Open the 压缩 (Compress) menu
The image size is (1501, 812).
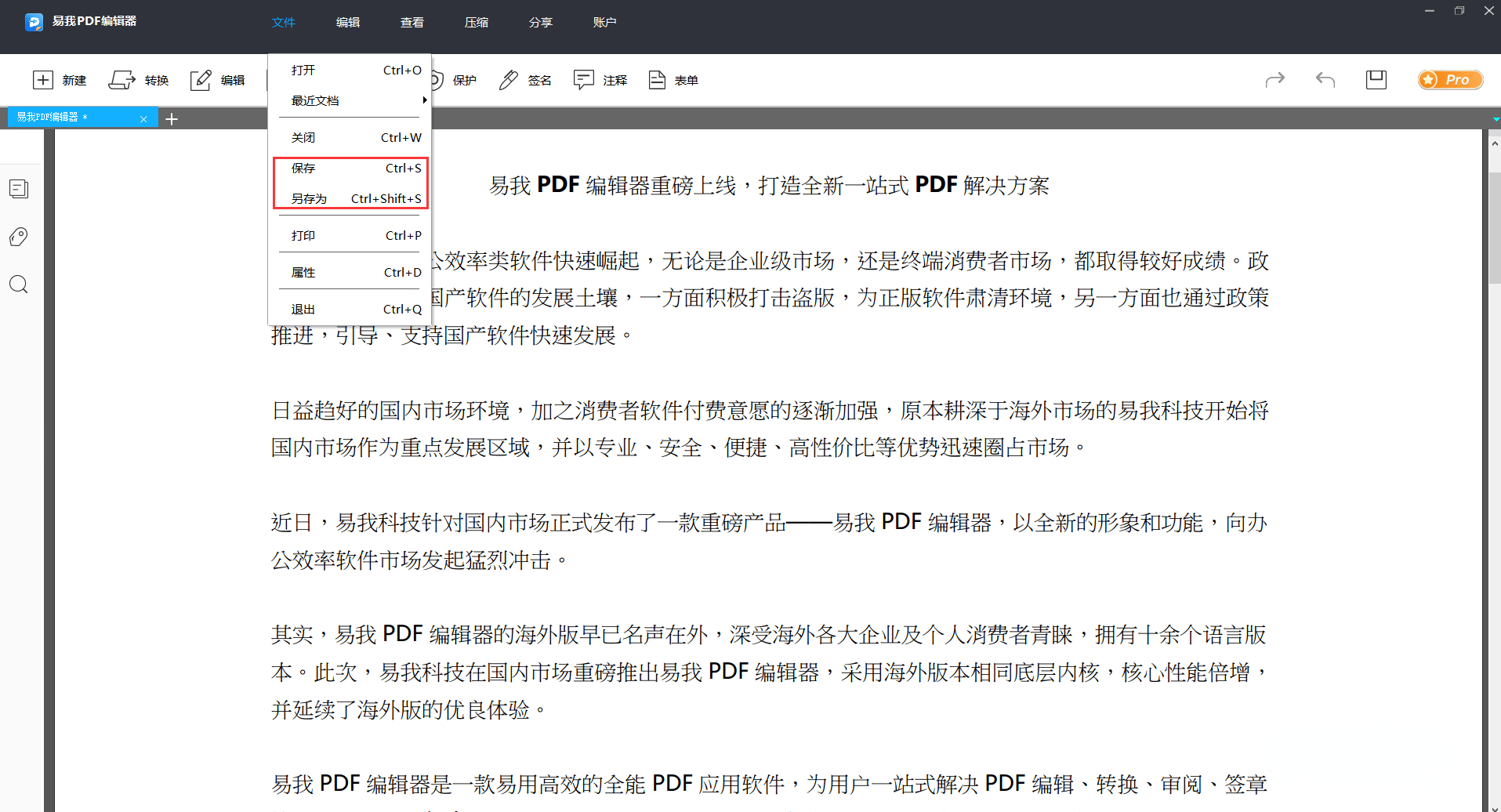coord(477,22)
